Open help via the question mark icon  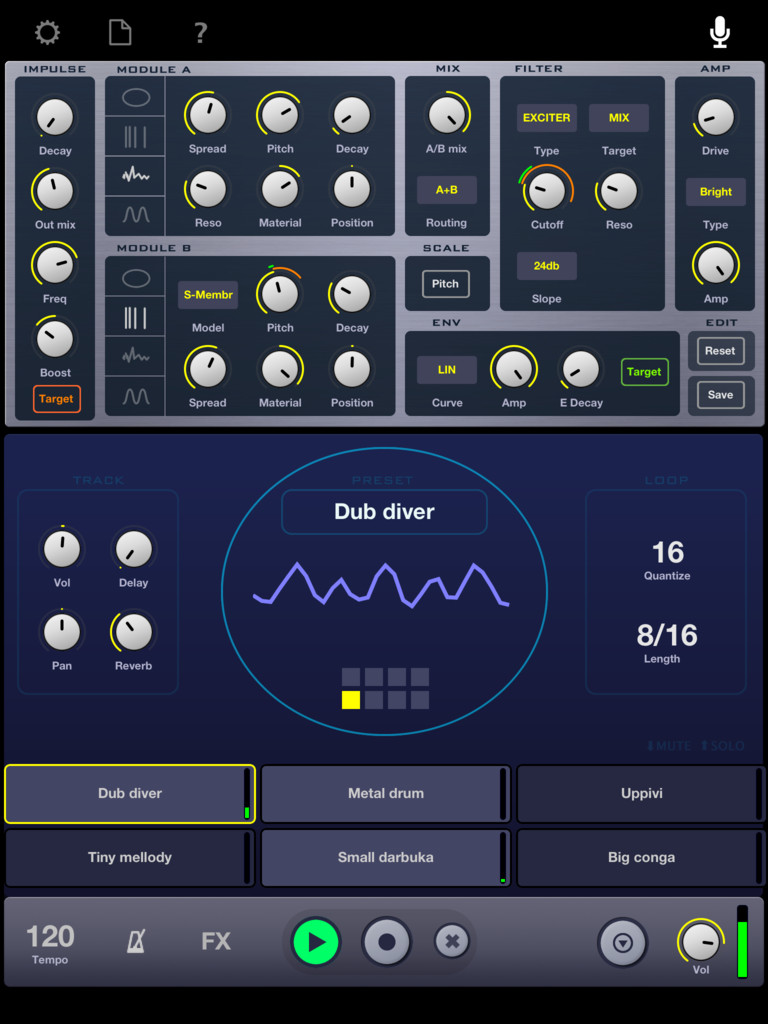200,33
